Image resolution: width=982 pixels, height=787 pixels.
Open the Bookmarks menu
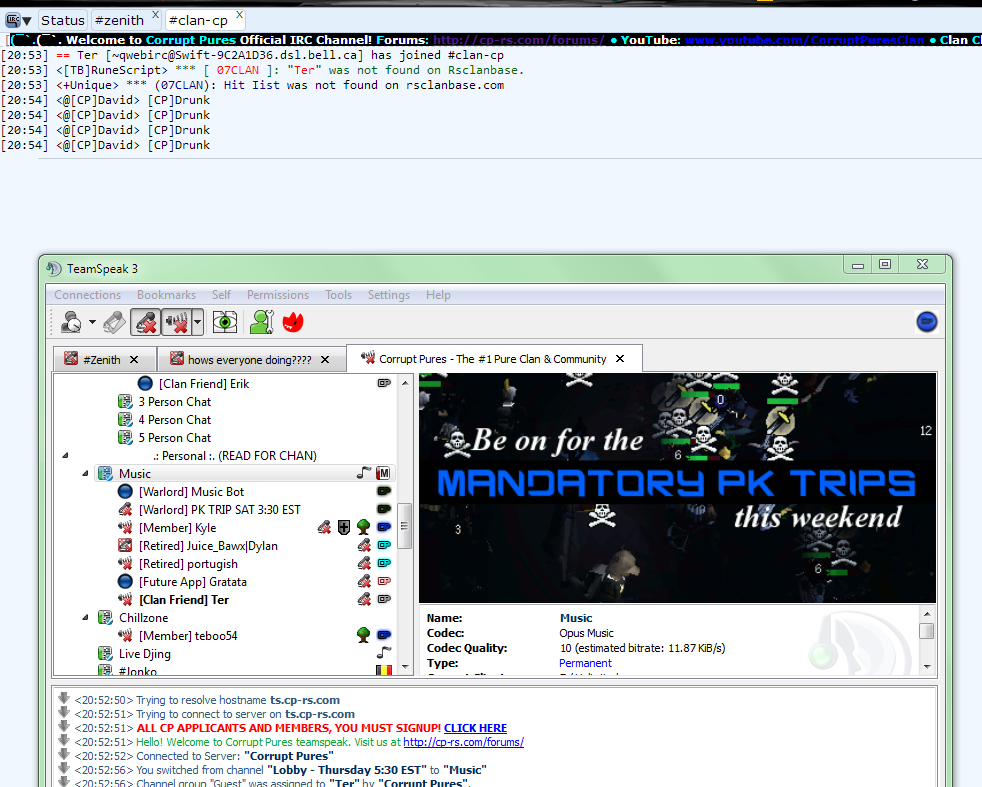point(166,295)
